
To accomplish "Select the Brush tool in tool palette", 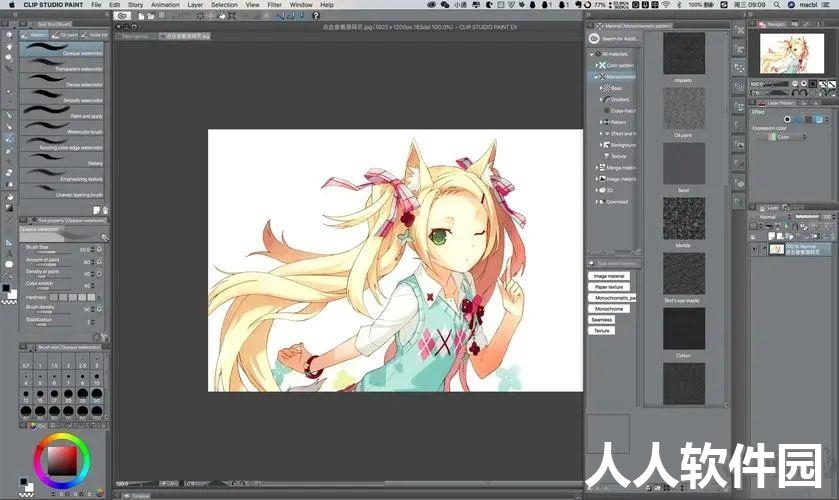I will click(x=9, y=138).
